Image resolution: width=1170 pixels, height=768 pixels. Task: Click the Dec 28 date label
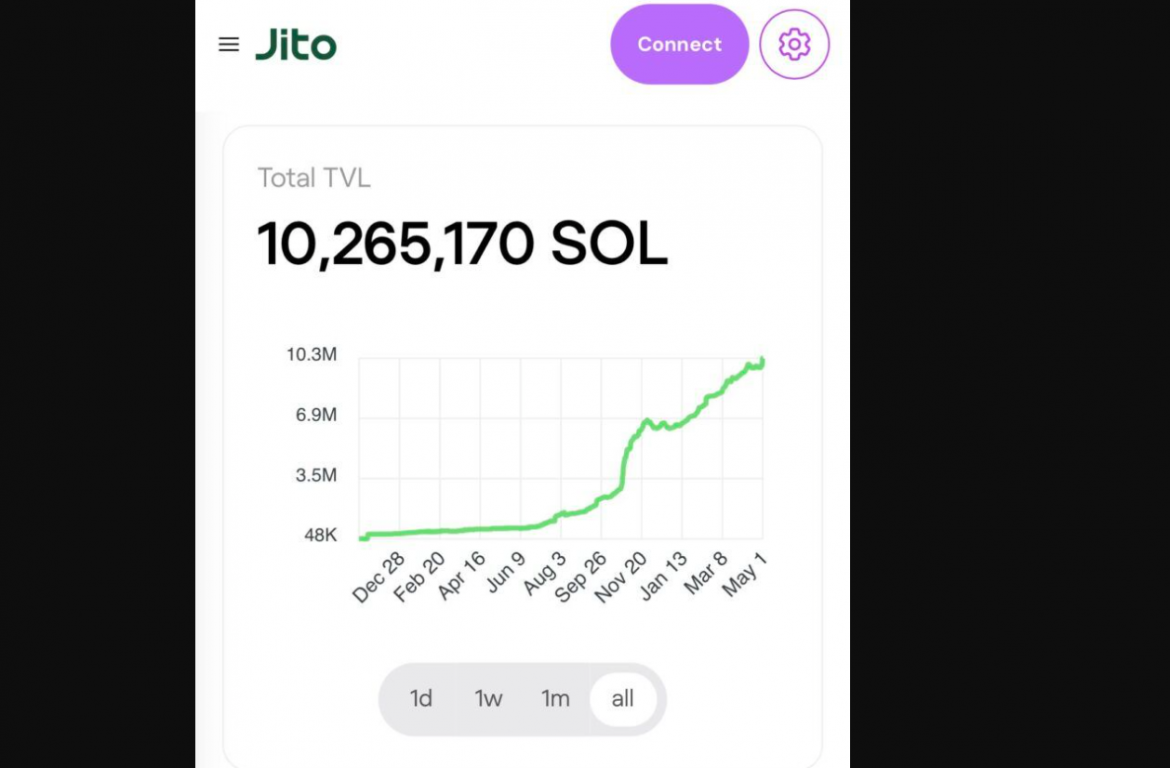(378, 577)
